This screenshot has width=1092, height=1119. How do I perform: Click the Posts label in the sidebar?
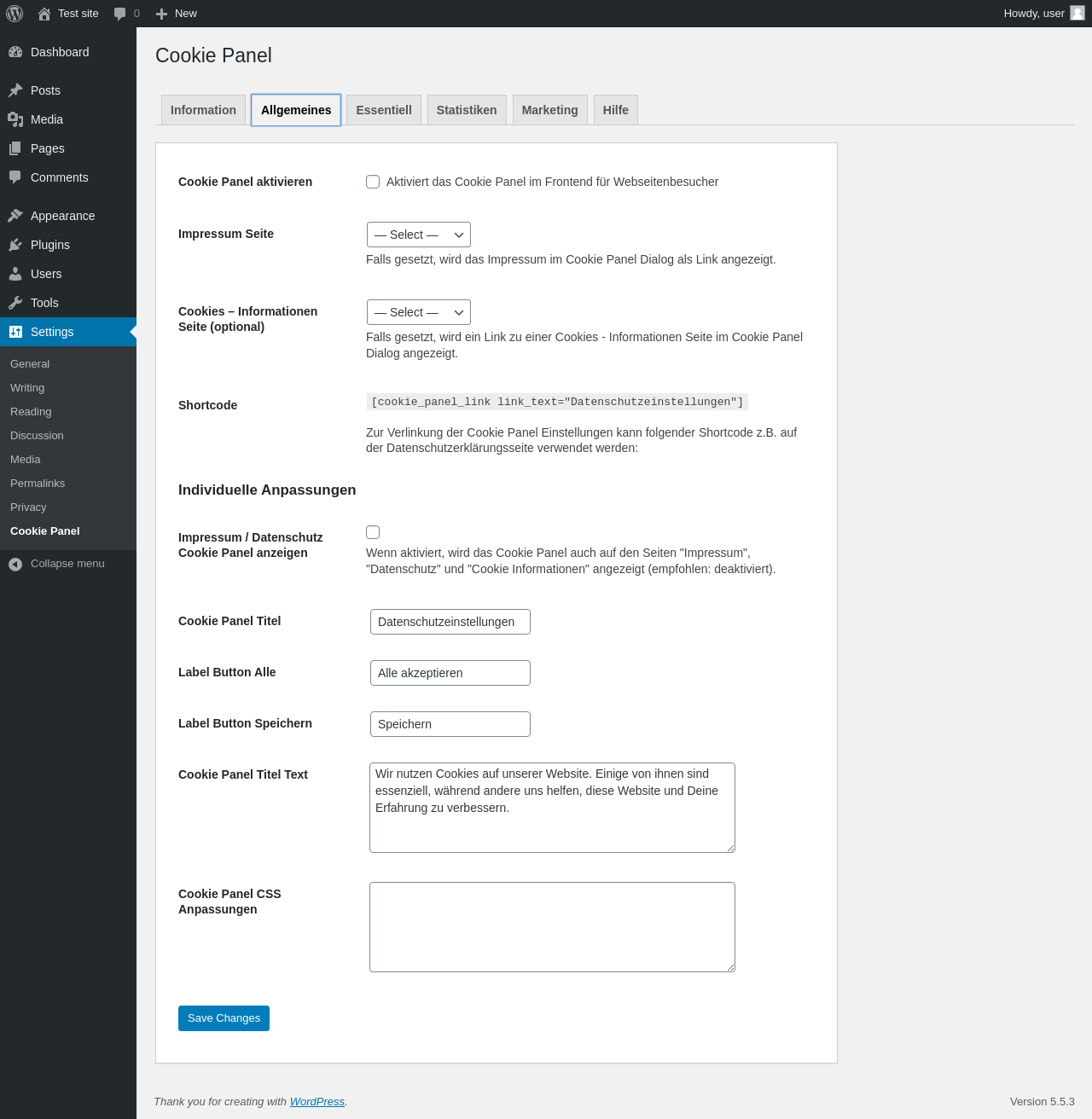pyautogui.click(x=45, y=90)
